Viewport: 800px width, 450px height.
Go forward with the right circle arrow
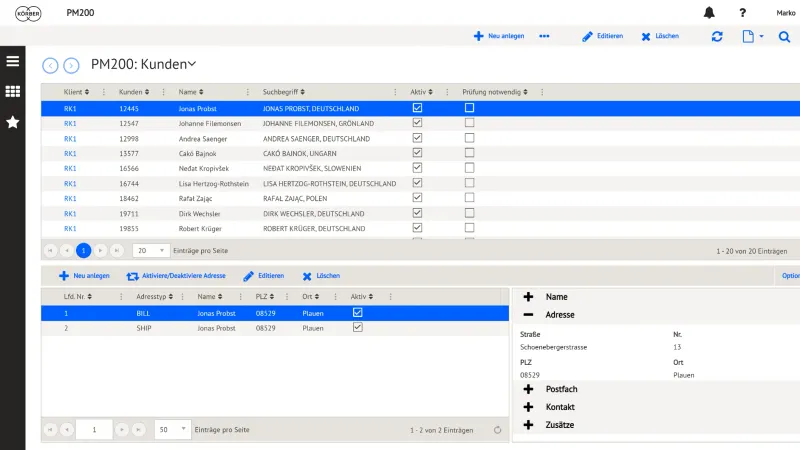click(x=71, y=65)
